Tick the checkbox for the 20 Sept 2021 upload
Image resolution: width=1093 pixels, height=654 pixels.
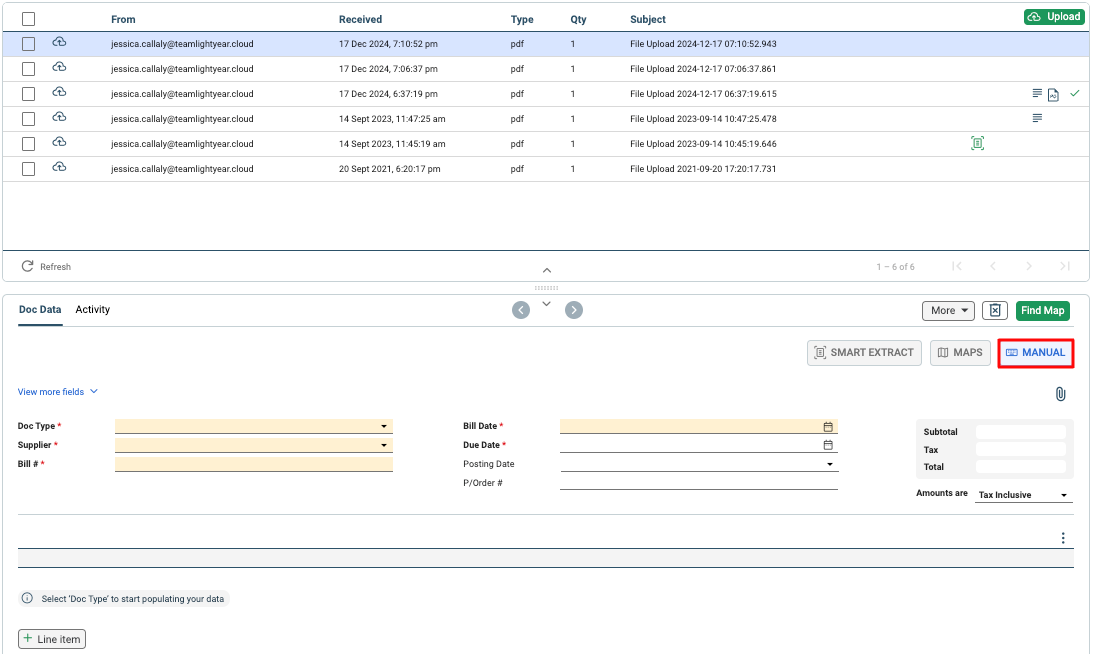29,169
